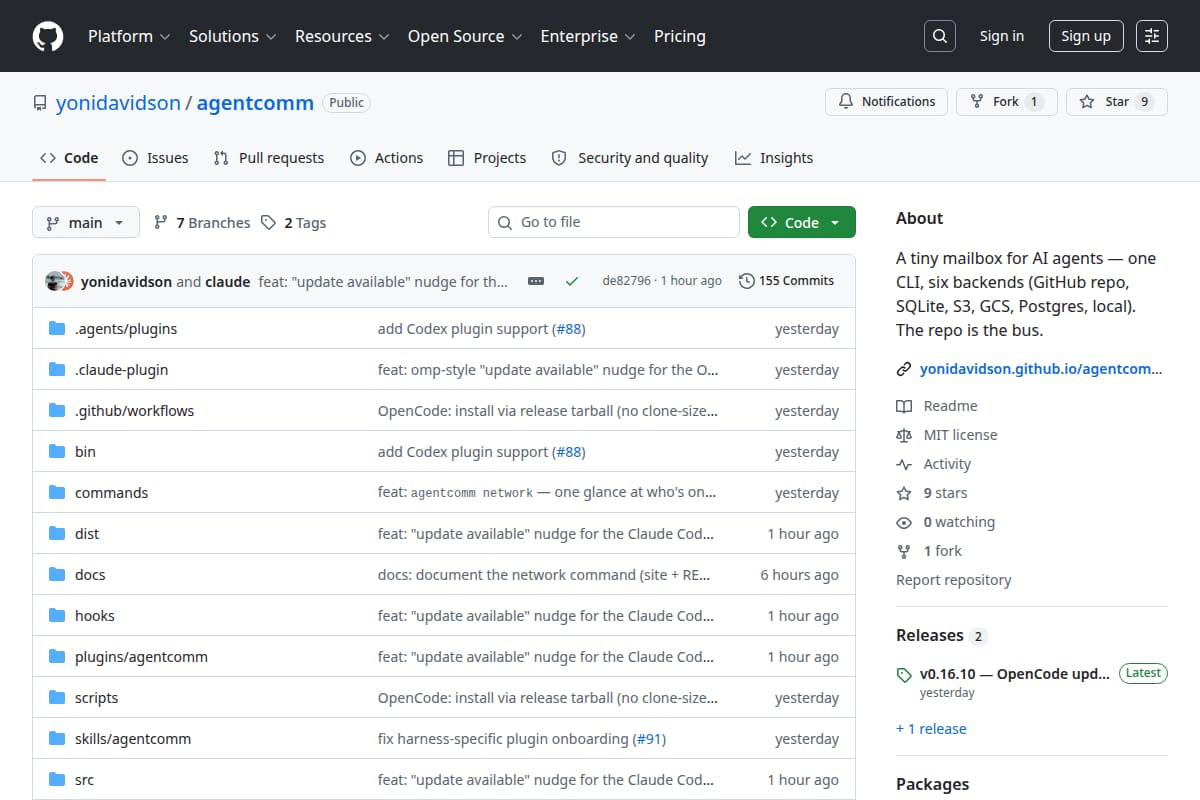
Task: Switch to Security and quality tab
Action: pos(630,158)
